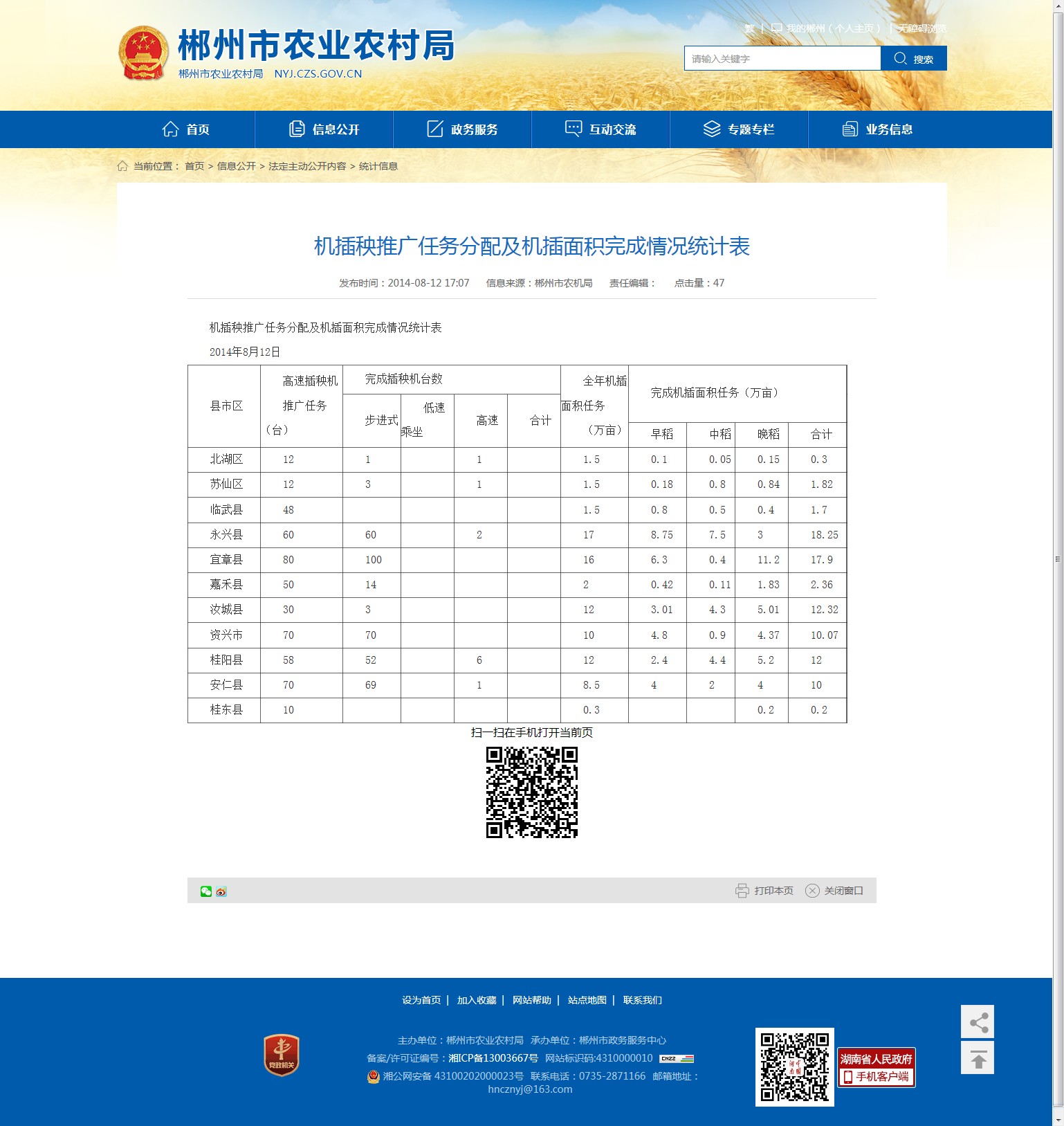Click the 18.25 total value cell
This screenshot has height=1126, width=1064.
pos(818,535)
